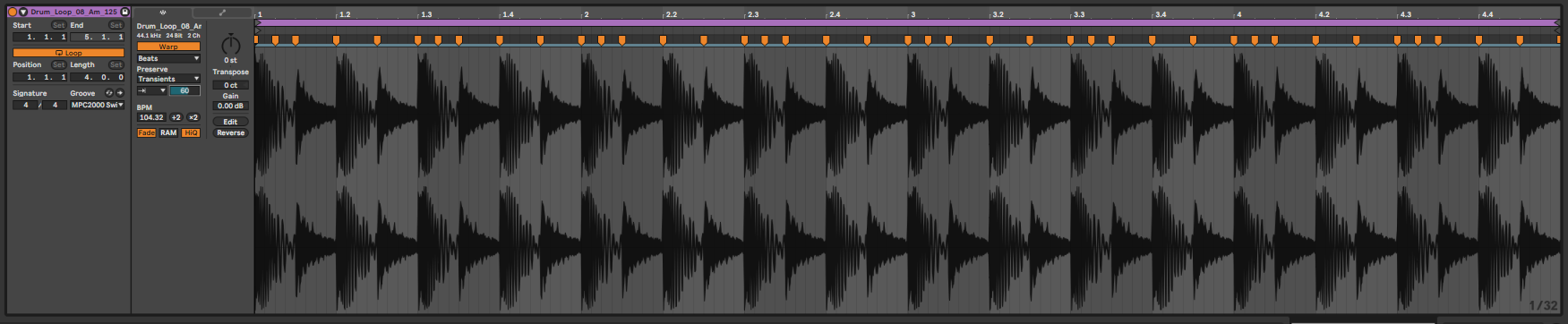Click the BPM field showing 104.32
The image size is (1568, 324).
click(x=151, y=117)
